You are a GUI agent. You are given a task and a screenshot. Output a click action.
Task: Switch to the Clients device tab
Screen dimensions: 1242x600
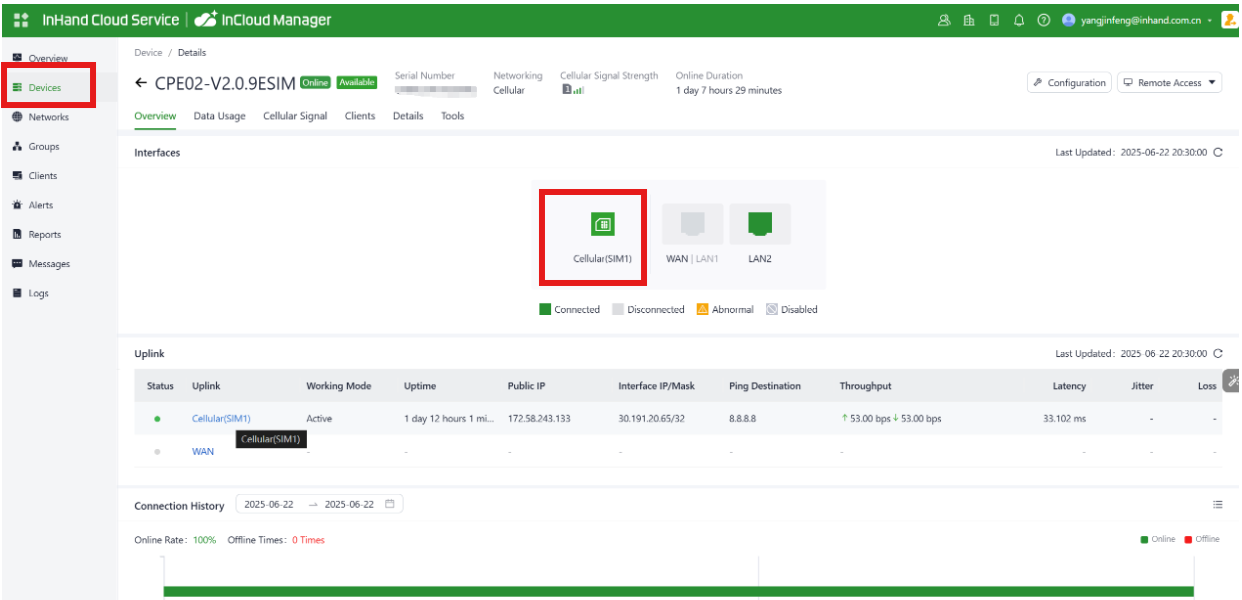(x=360, y=116)
